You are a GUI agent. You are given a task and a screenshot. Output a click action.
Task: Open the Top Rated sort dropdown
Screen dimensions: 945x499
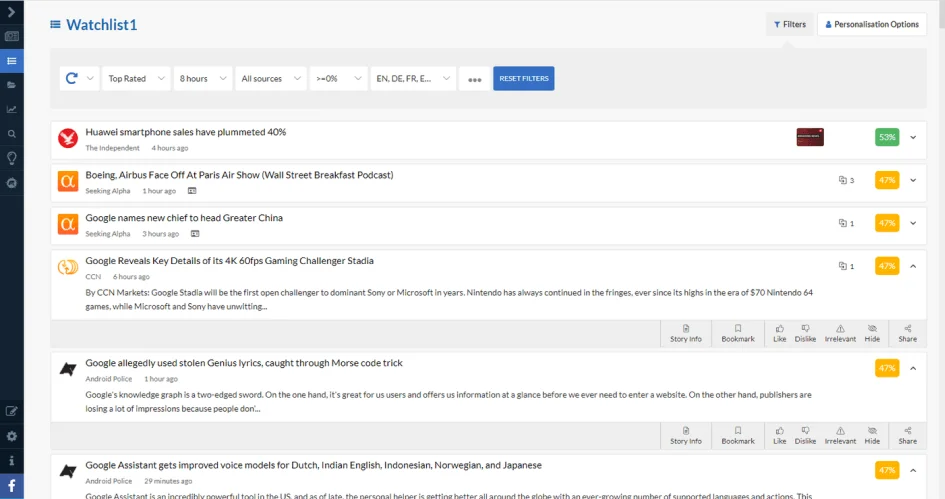136,78
